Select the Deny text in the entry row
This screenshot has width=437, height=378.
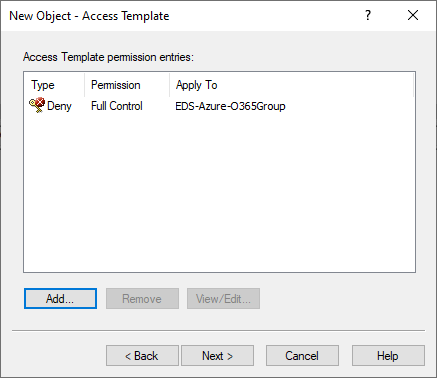click(59, 106)
